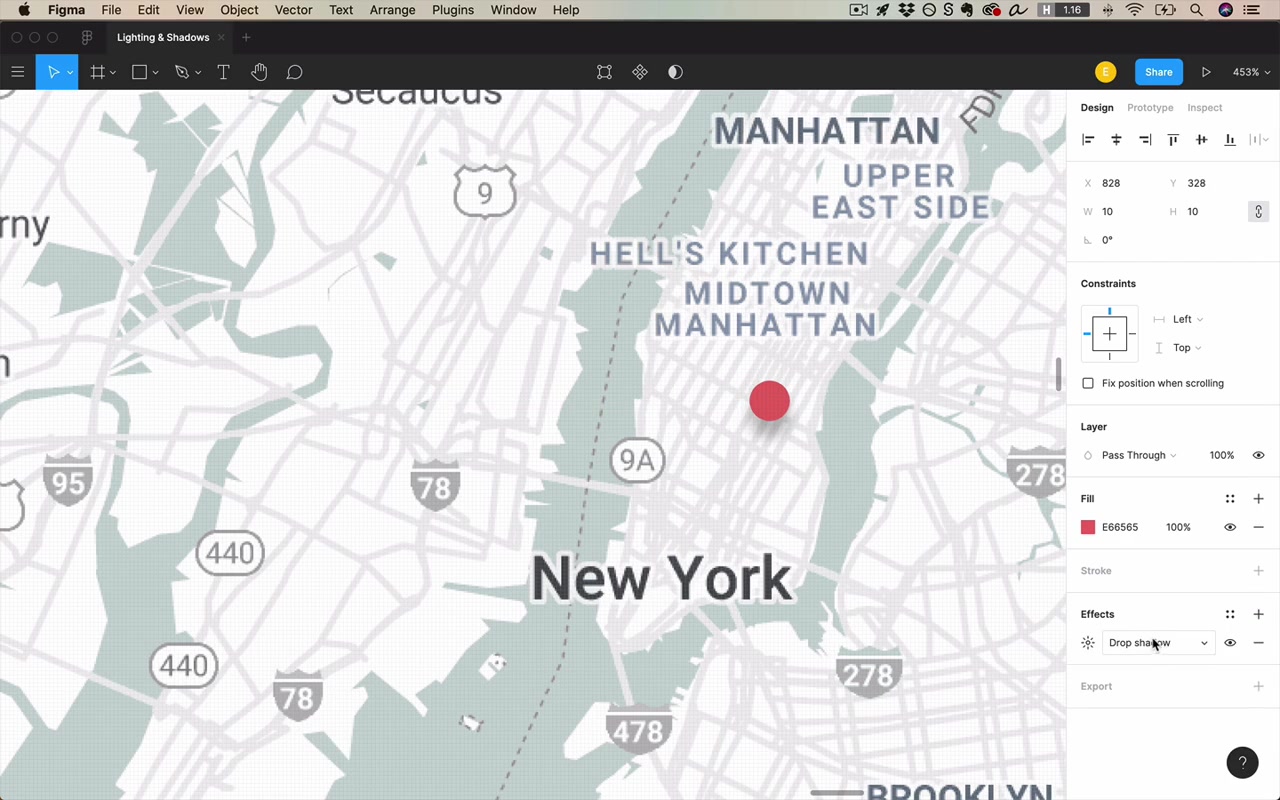The image size is (1280, 800).
Task: Select the Frame tool
Action: 97,72
